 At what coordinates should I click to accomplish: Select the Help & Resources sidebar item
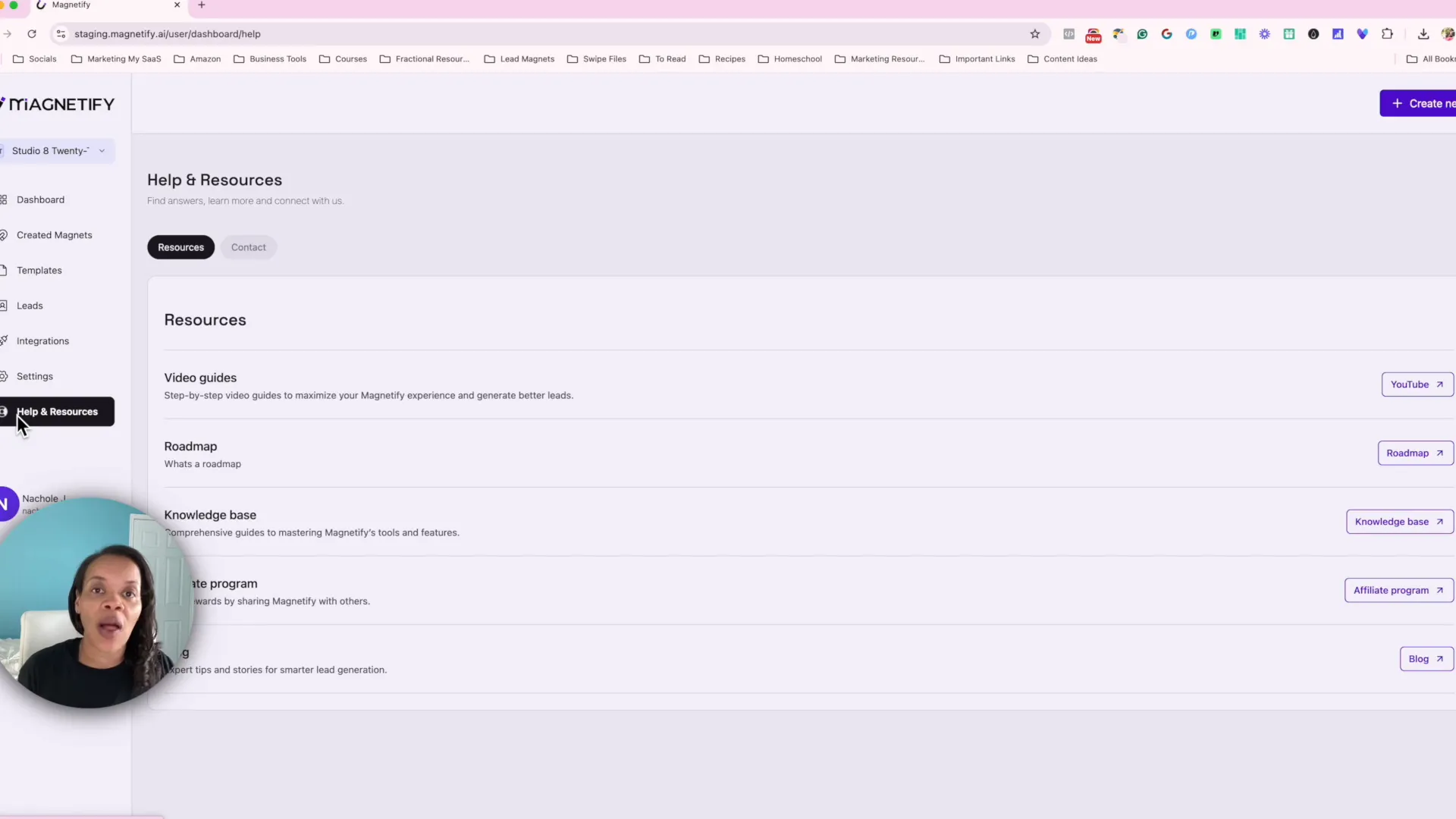[x=57, y=412]
